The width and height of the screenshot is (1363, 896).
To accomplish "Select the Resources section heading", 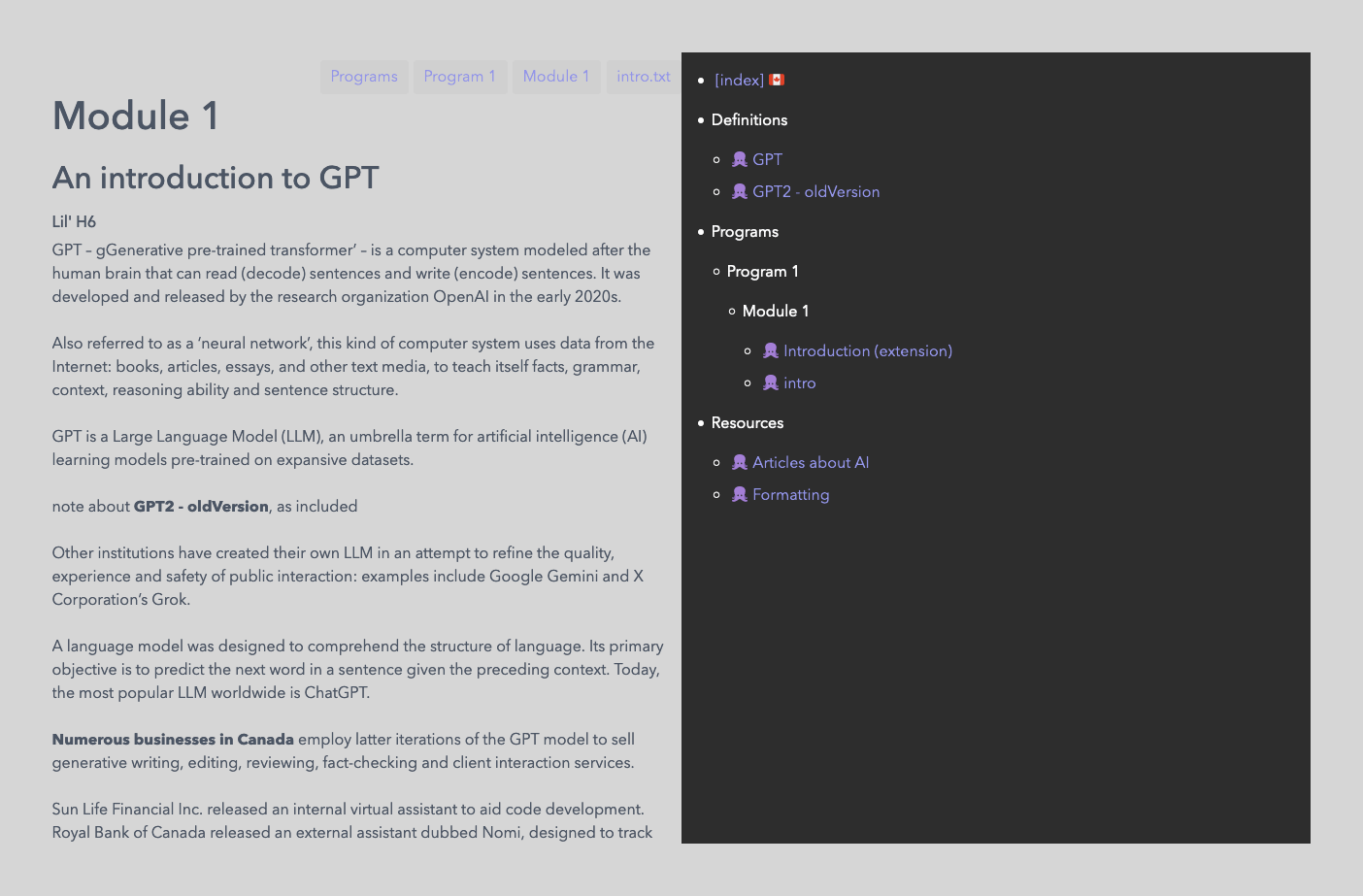I will click(x=748, y=423).
